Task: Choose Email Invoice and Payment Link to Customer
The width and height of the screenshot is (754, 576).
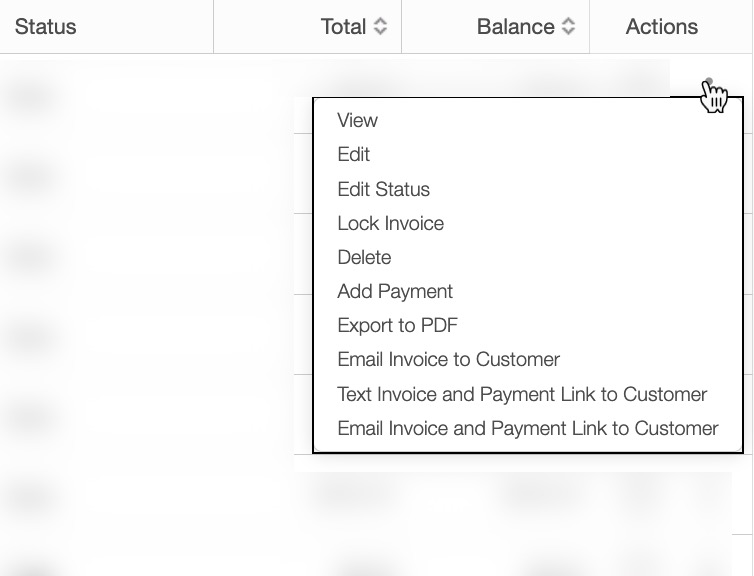Action: pyautogui.click(x=528, y=428)
